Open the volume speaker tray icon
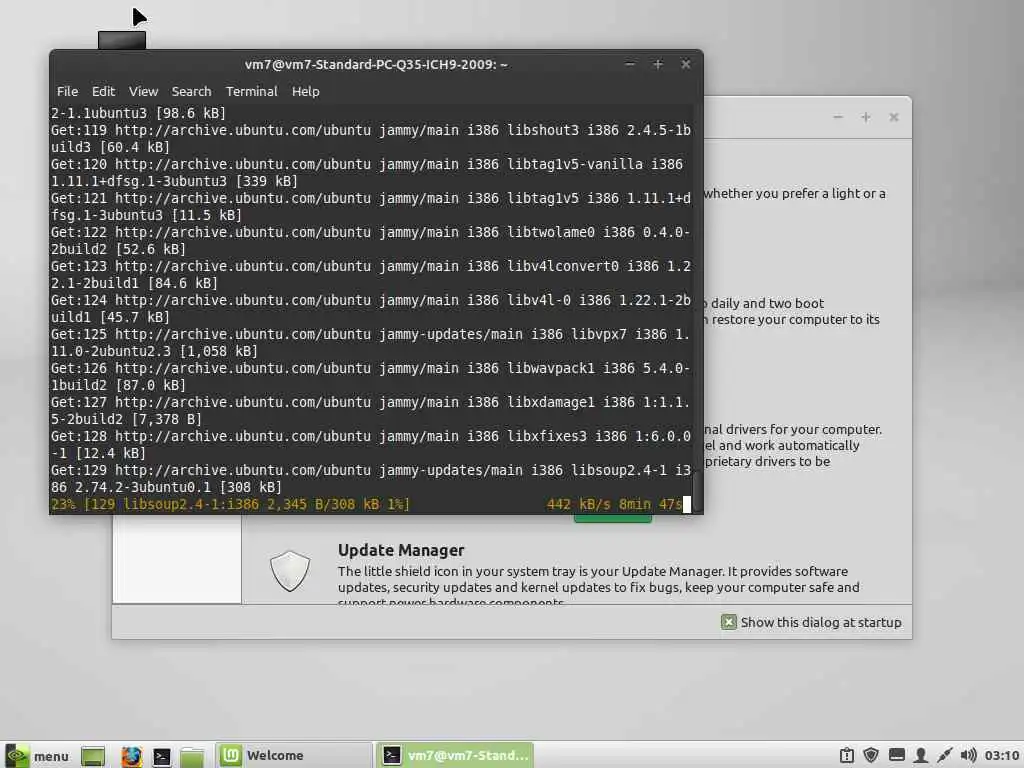This screenshot has height=768, width=1024. coord(968,756)
